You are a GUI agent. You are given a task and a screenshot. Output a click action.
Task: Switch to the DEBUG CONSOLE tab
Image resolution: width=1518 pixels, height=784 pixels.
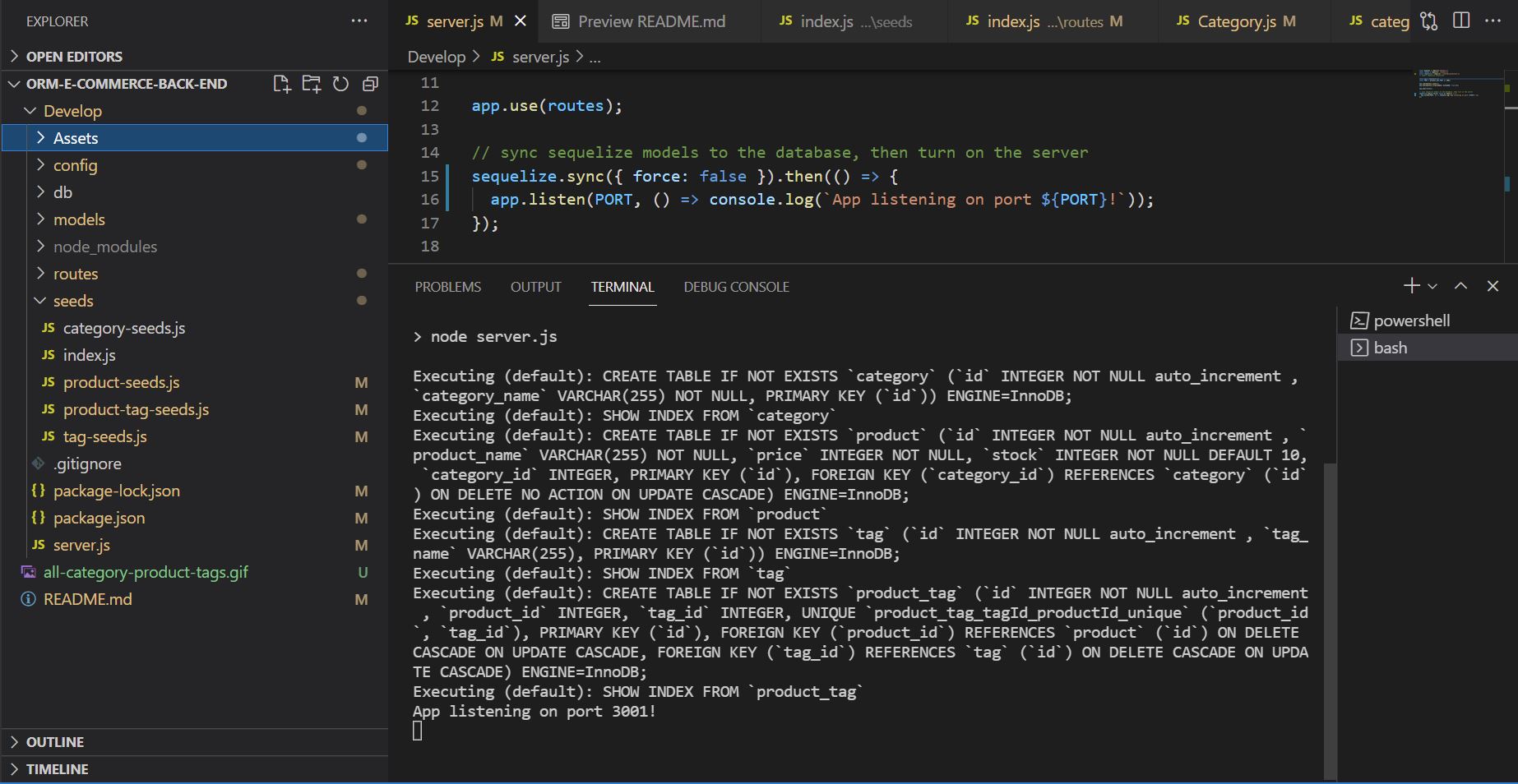(736, 287)
